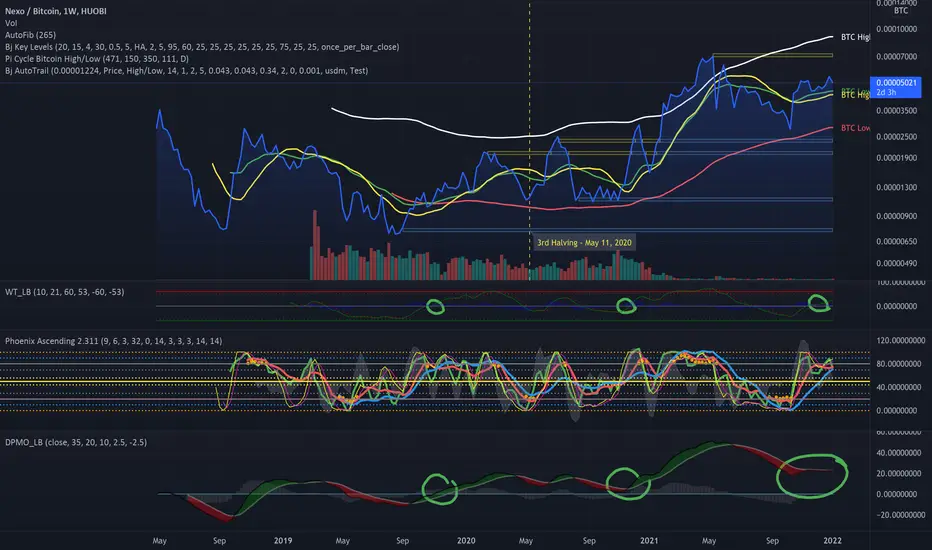
Task: Select the Pi Cycle Bitcoin High/Low legend
Action: (97, 59)
